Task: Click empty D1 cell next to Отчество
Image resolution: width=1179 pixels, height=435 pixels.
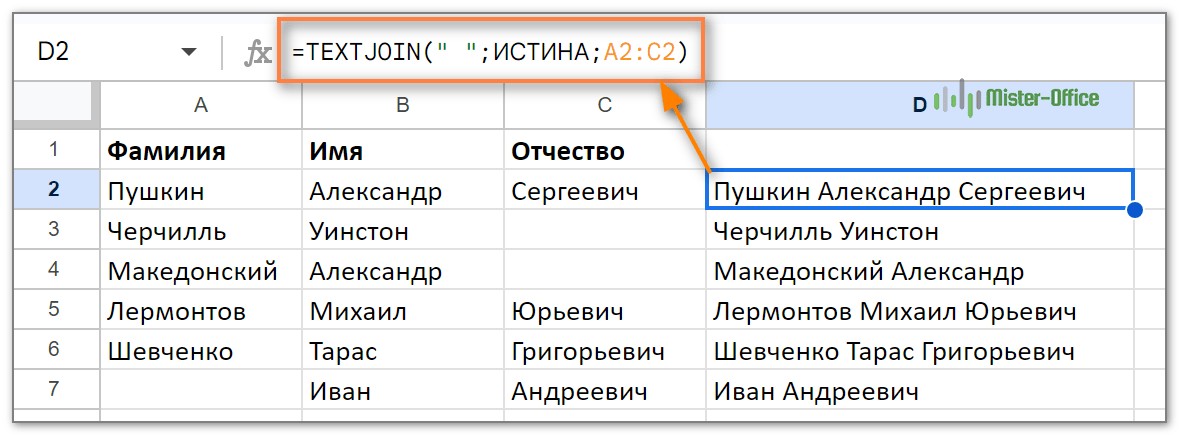Action: point(920,150)
